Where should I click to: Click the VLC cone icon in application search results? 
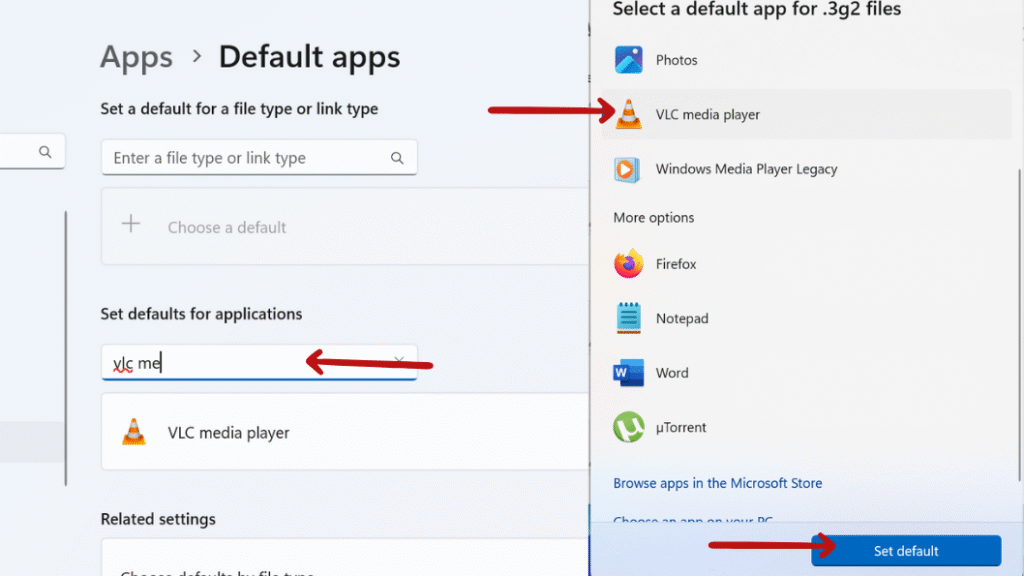[134, 432]
